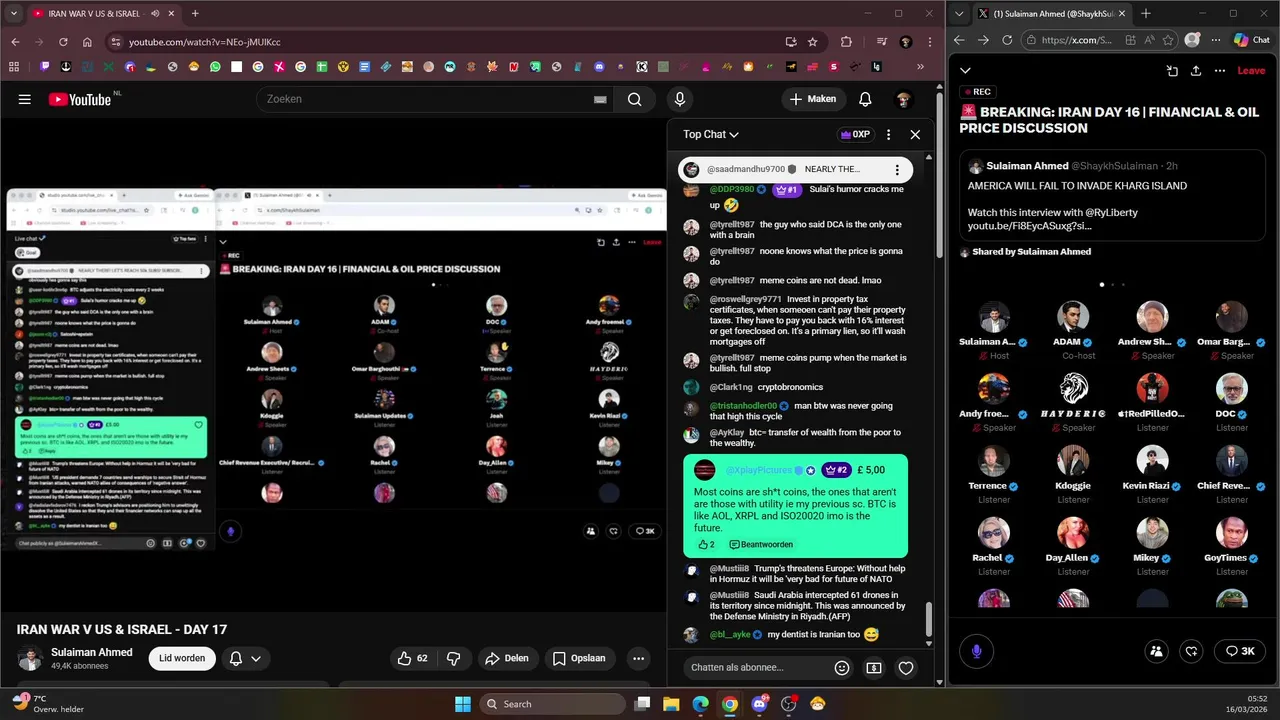Open Chrome tab search dropdown arrow

(15, 14)
